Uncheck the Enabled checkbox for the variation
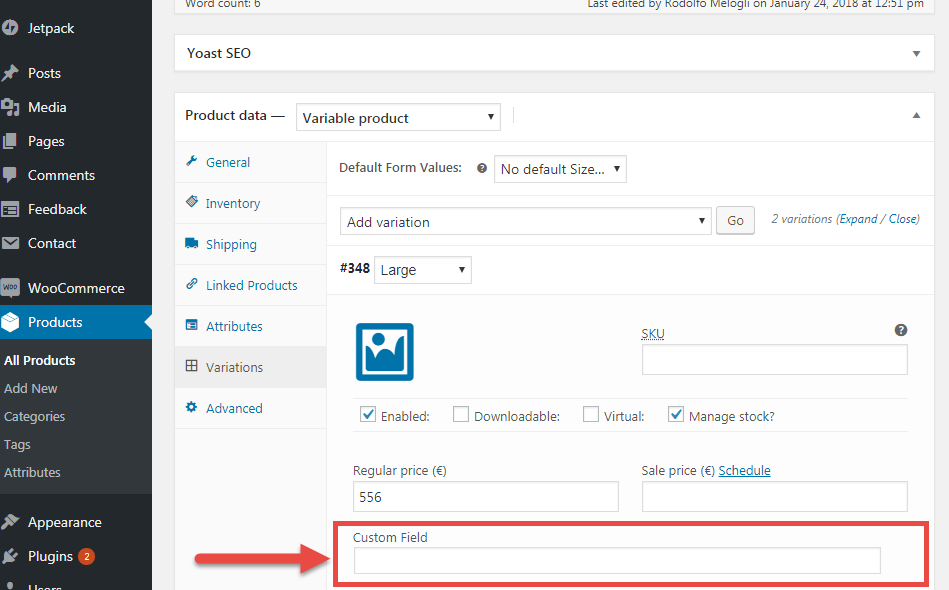 (368, 414)
